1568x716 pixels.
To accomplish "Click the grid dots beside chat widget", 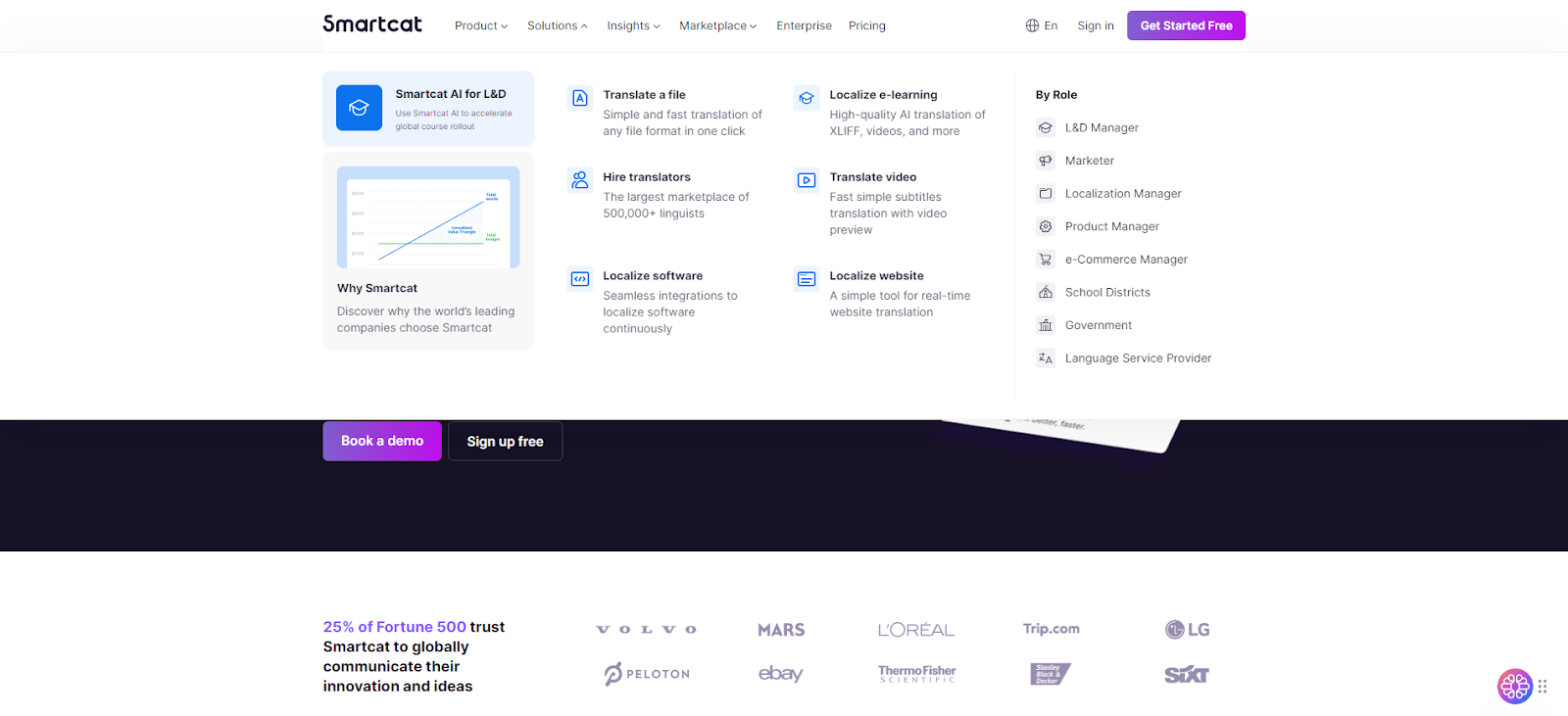I will (x=1543, y=687).
